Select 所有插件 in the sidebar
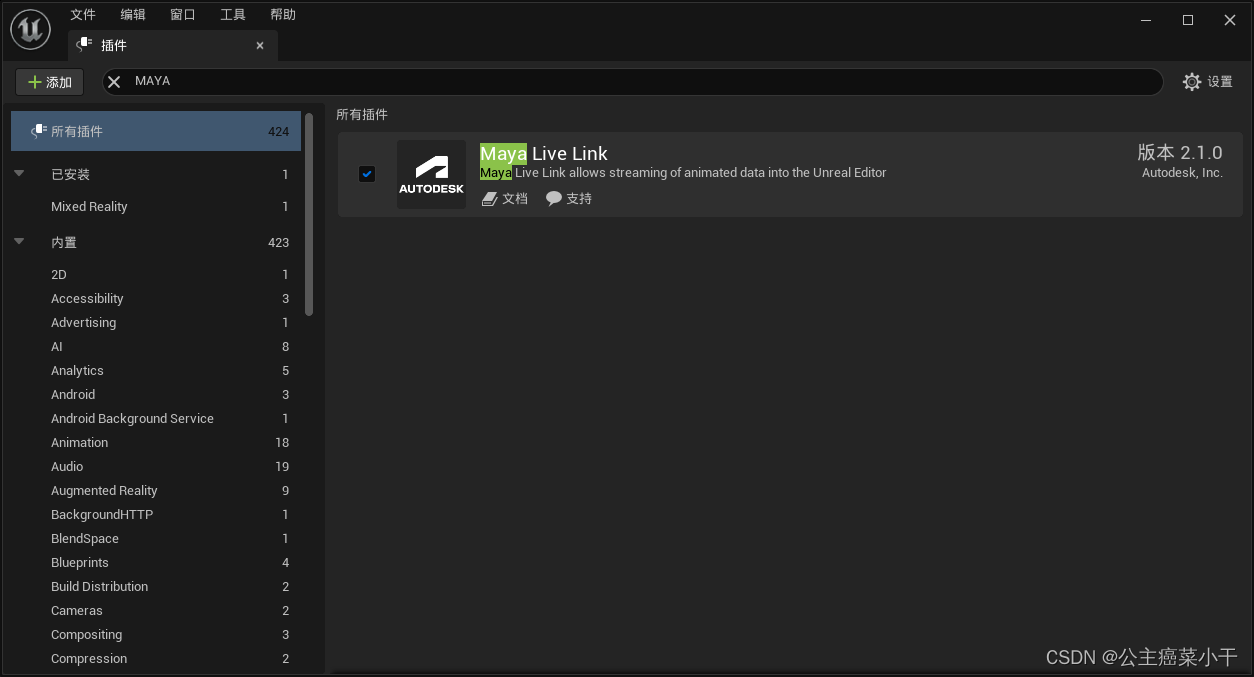Image resolution: width=1254 pixels, height=677 pixels. click(x=156, y=131)
